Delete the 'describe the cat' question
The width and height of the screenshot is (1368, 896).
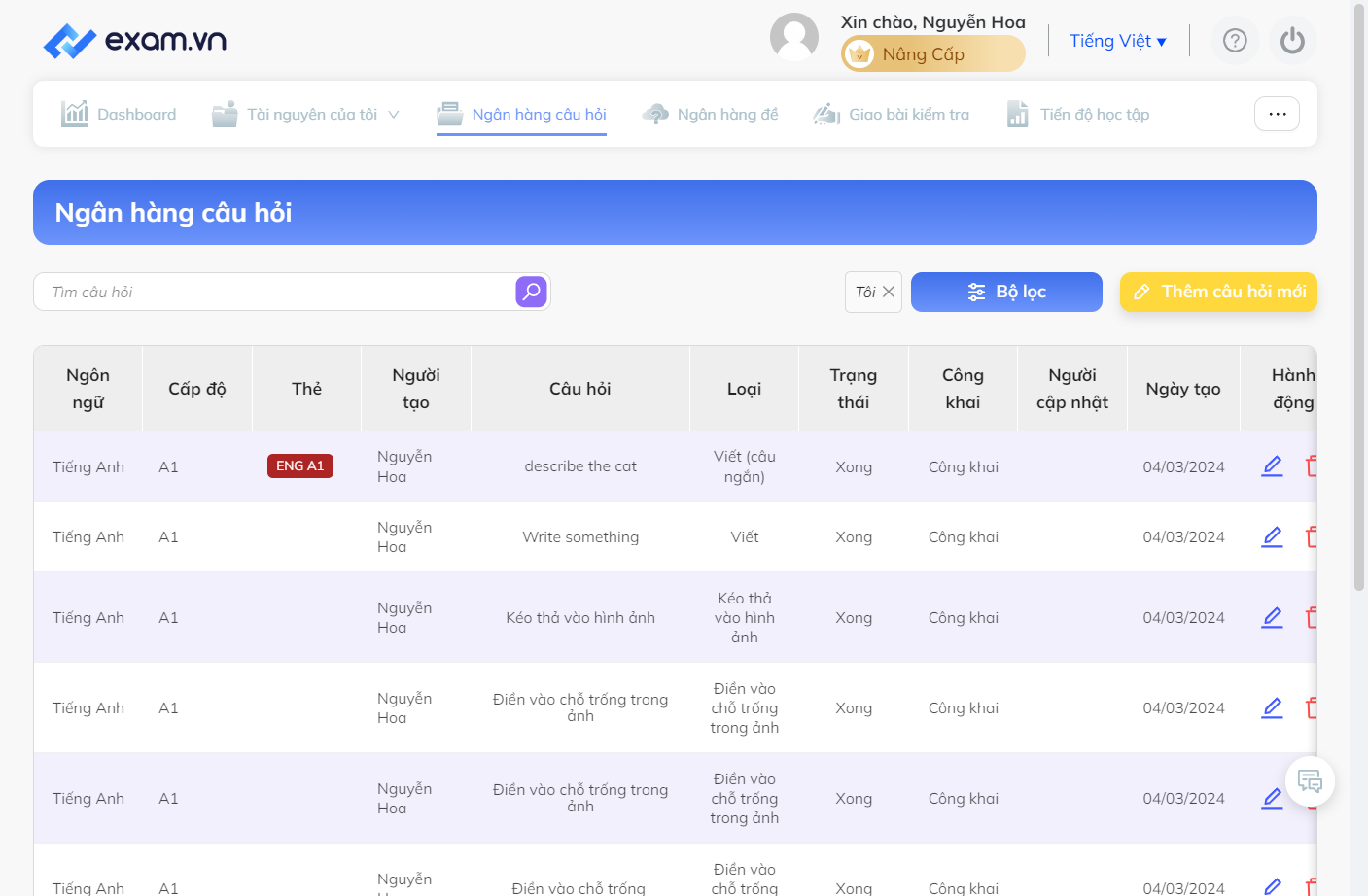[x=1312, y=466]
